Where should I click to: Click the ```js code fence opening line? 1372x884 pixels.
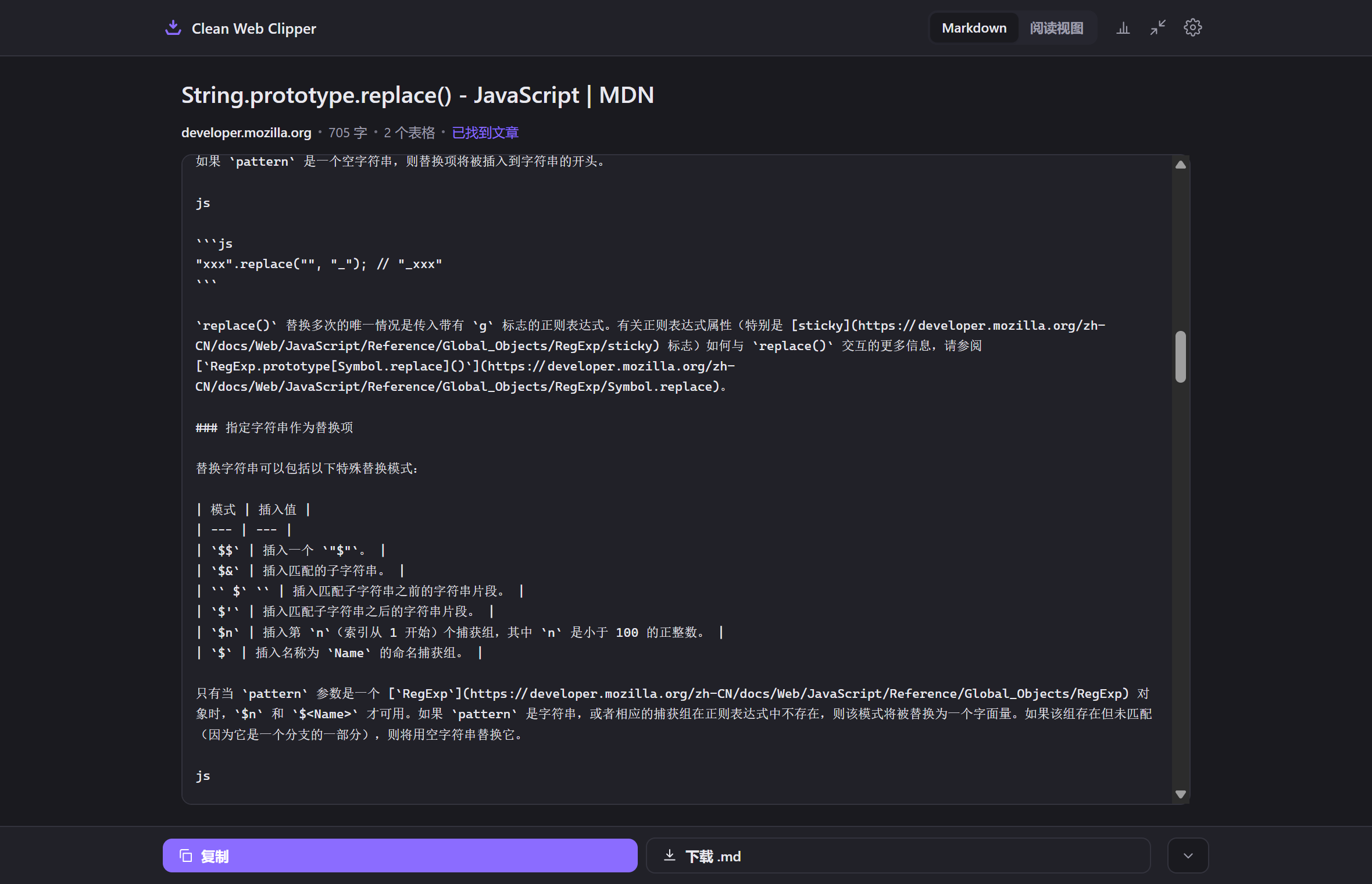pos(214,243)
